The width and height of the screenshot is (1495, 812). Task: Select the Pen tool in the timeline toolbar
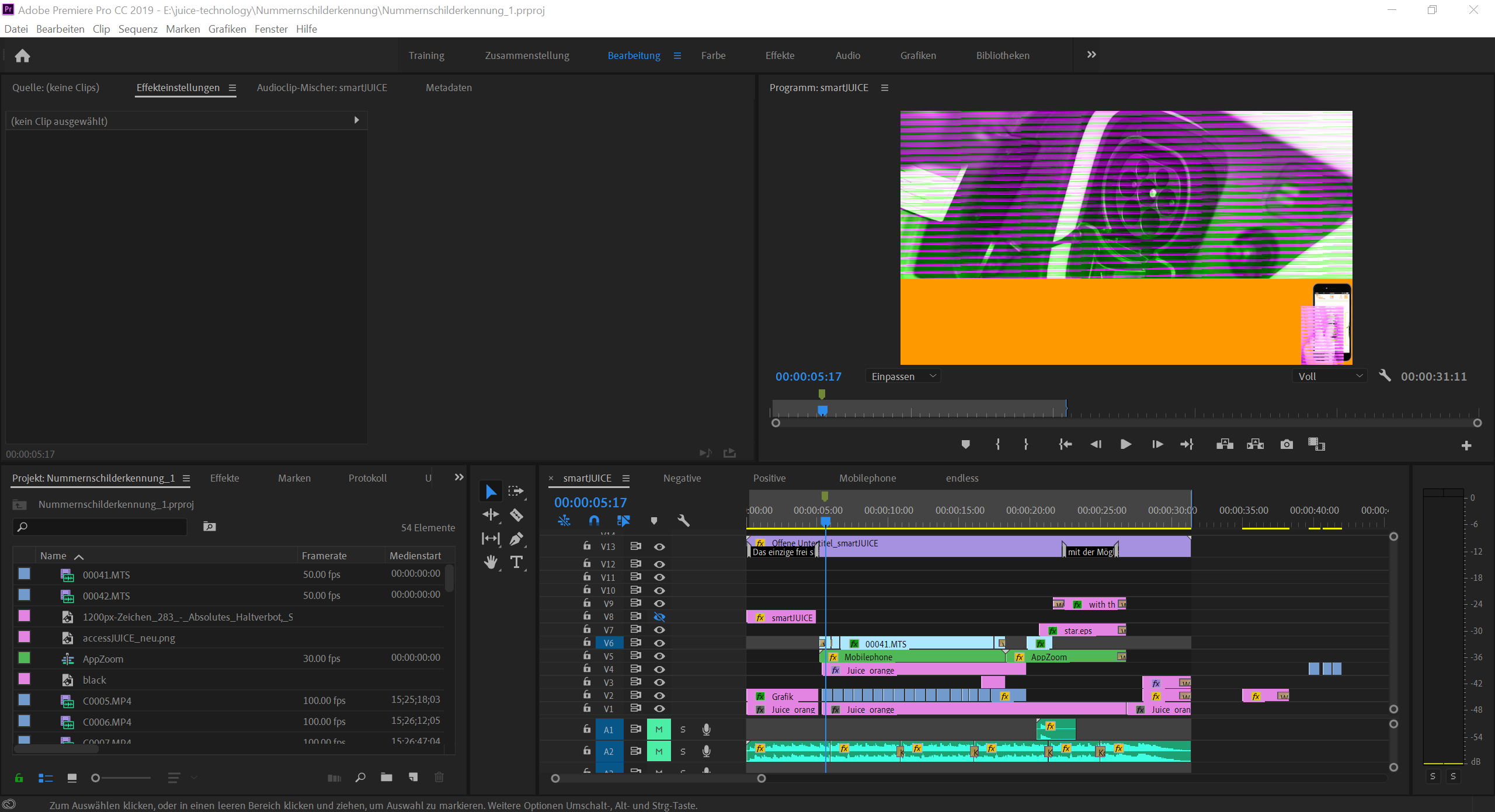[x=516, y=538]
